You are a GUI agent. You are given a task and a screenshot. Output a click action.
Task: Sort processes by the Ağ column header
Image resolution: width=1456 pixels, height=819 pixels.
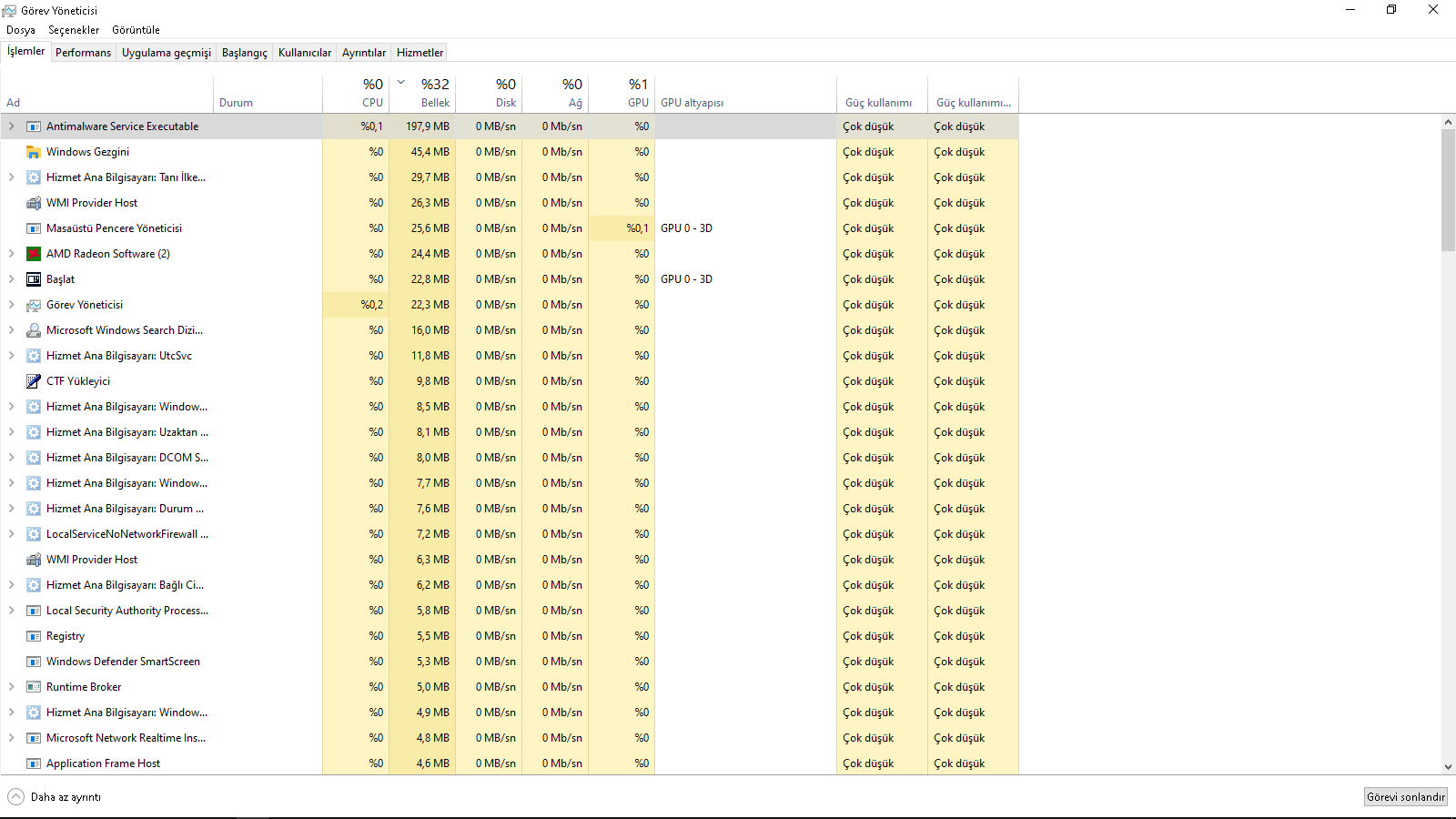pos(555,93)
